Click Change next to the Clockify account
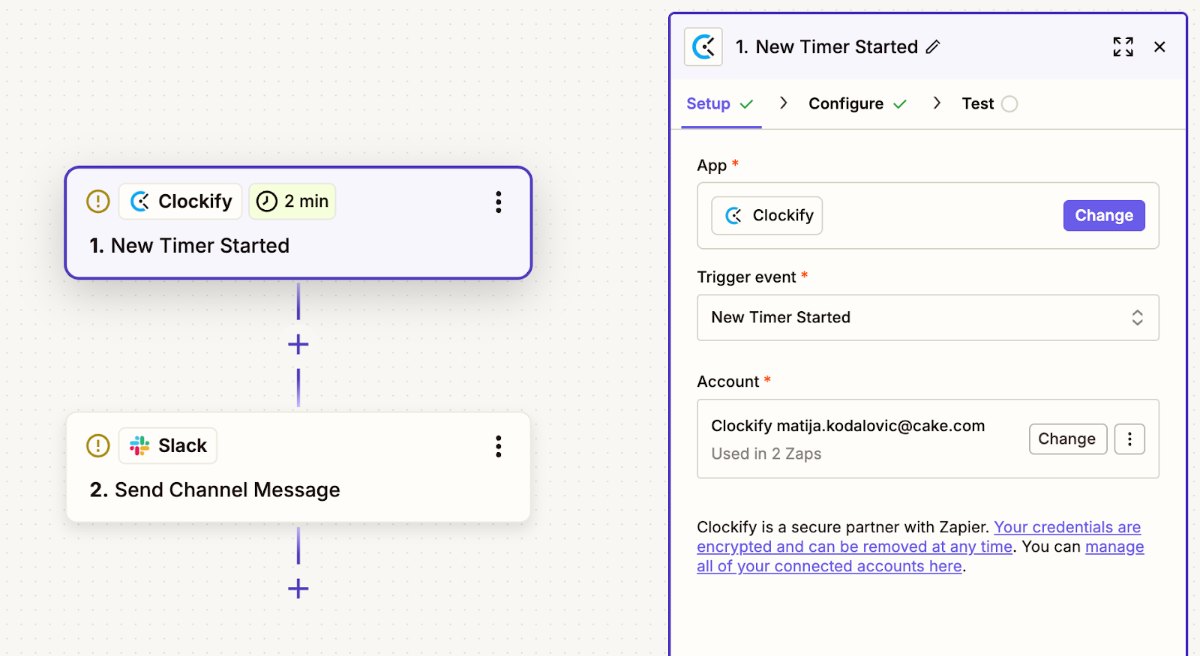Image resolution: width=1200 pixels, height=656 pixels. (1067, 438)
